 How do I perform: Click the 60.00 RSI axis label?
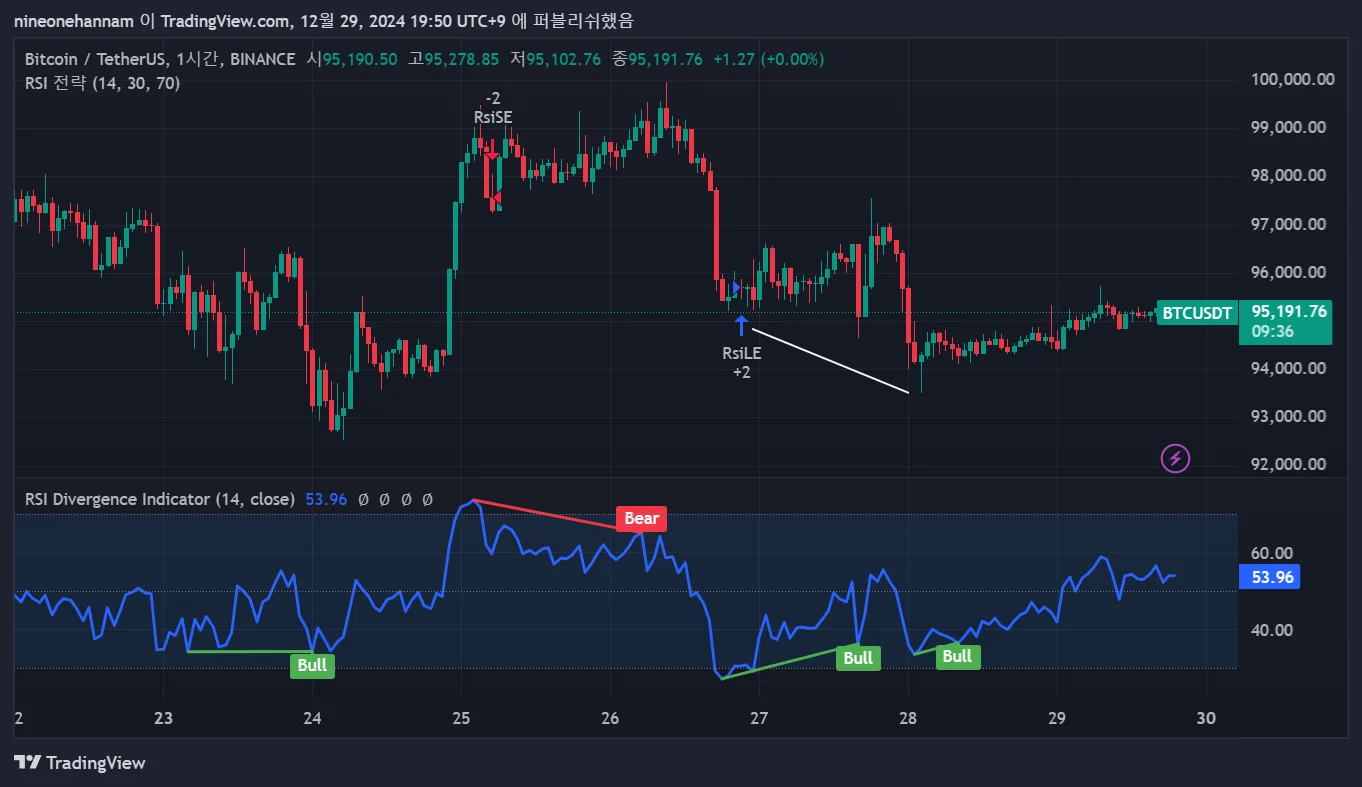(x=1271, y=553)
